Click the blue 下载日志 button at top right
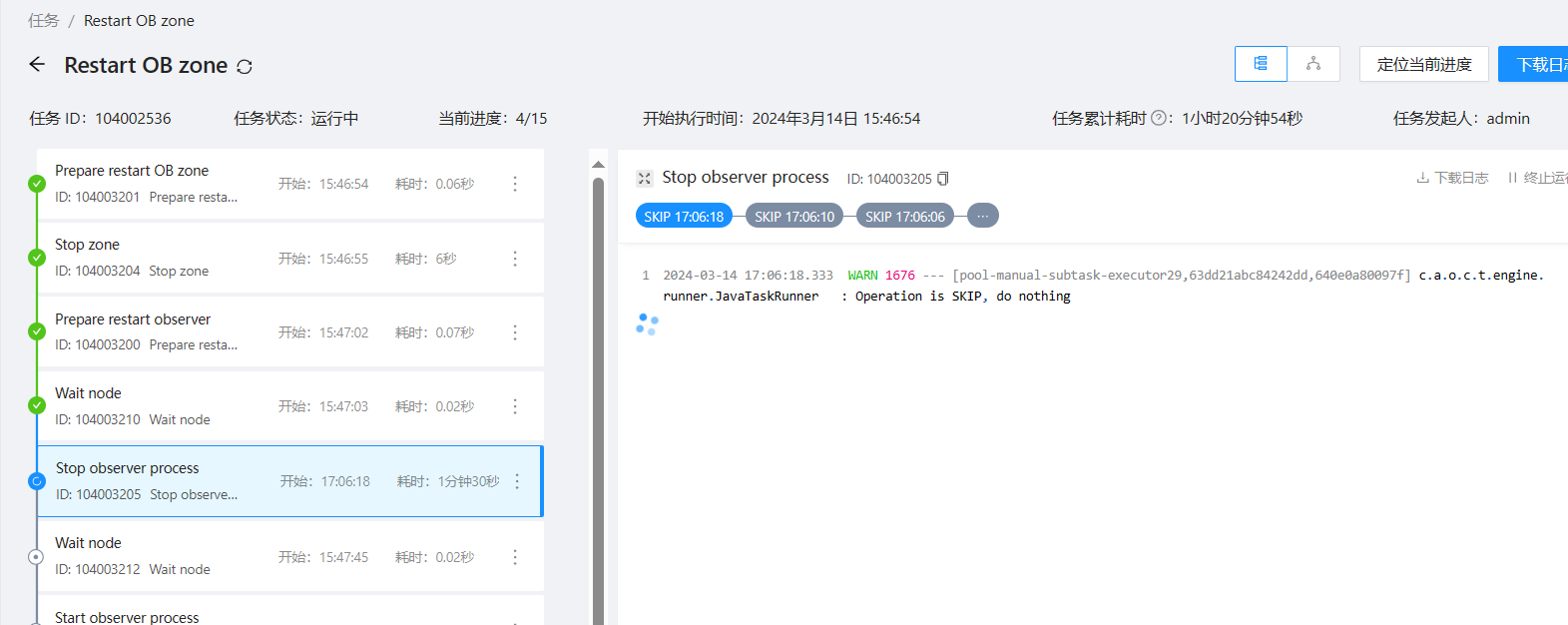1568x625 pixels. pyautogui.click(x=1533, y=64)
